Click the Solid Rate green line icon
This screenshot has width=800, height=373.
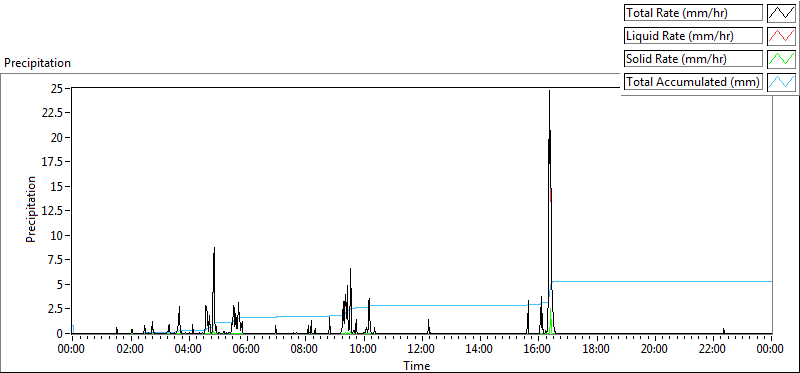click(781, 58)
